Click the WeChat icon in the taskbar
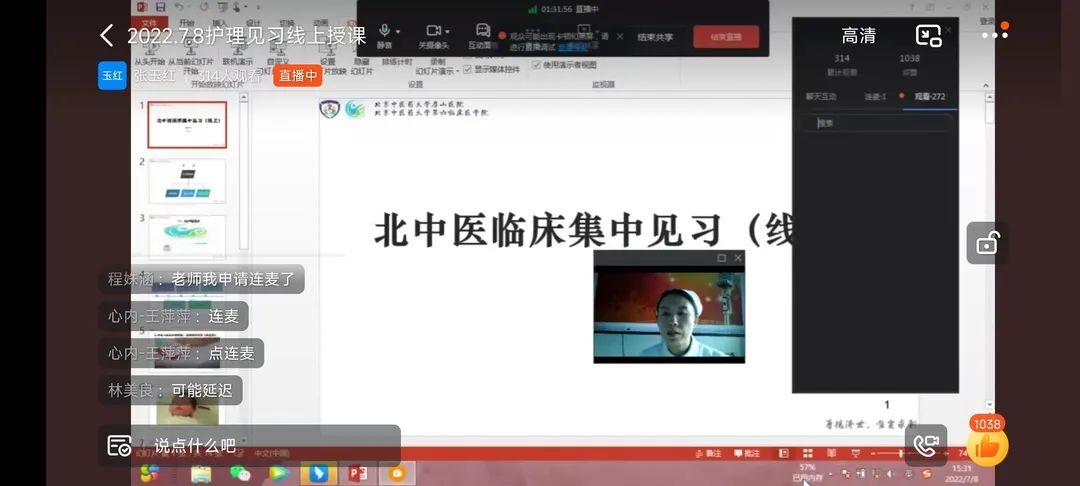The image size is (1080, 486). pos(240,473)
